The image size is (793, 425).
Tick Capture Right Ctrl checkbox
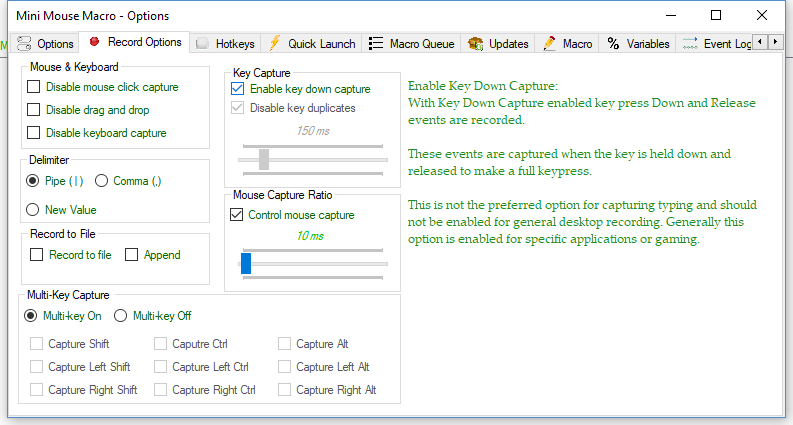[x=160, y=390]
